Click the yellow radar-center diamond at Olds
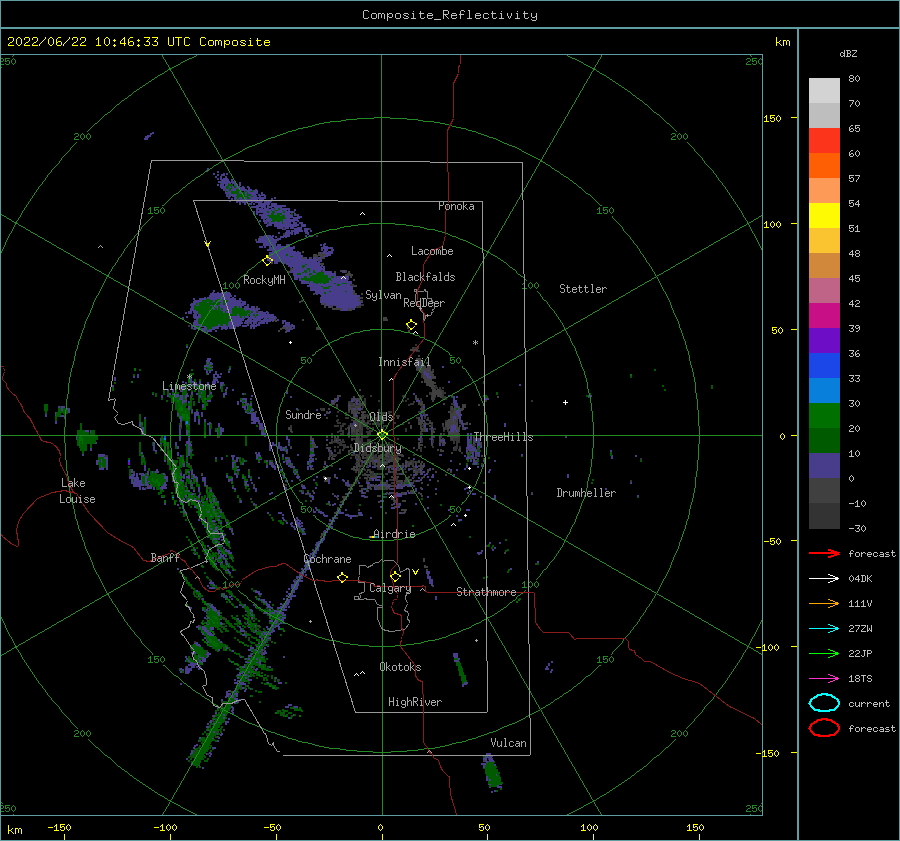 point(382,435)
